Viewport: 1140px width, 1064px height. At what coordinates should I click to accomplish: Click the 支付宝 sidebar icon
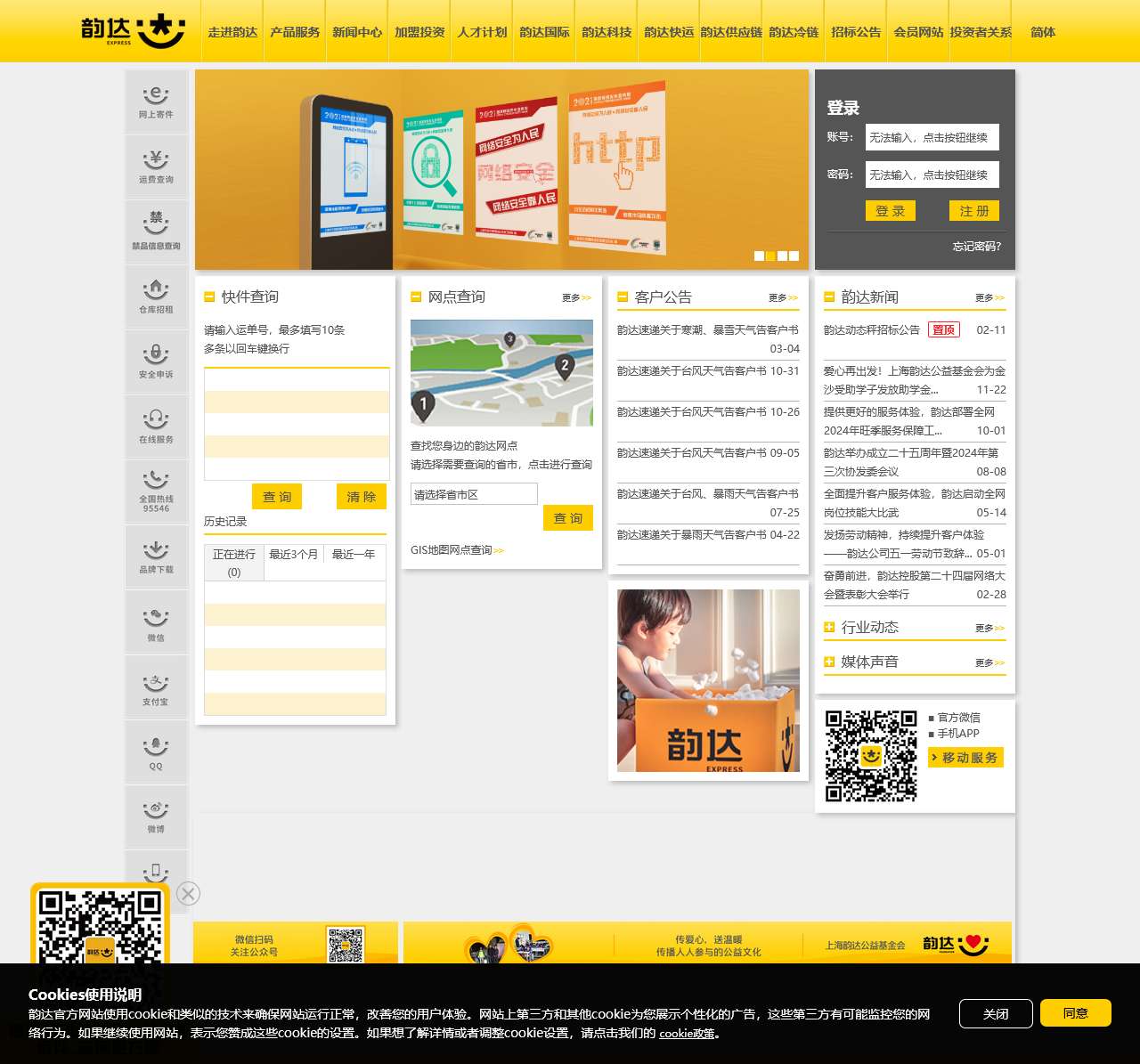156,686
